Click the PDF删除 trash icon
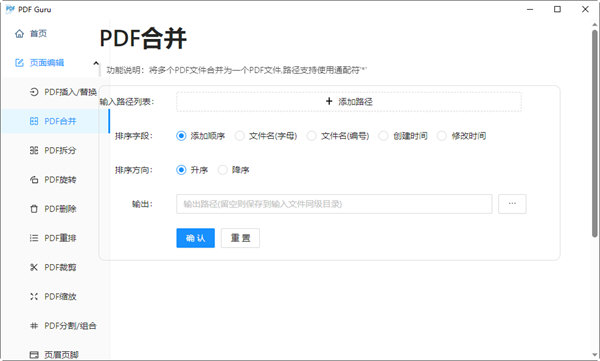The width and height of the screenshot is (600, 361). [x=34, y=209]
